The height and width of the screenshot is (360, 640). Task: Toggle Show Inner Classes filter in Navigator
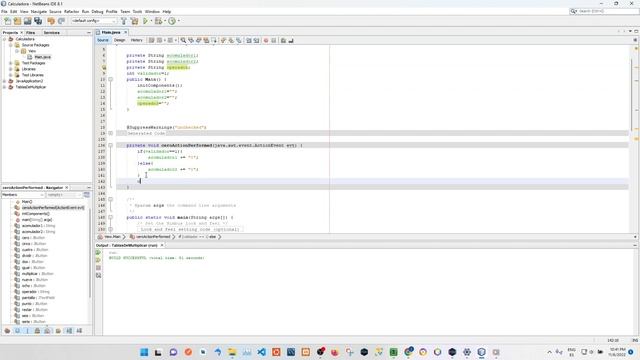click(x=48, y=331)
